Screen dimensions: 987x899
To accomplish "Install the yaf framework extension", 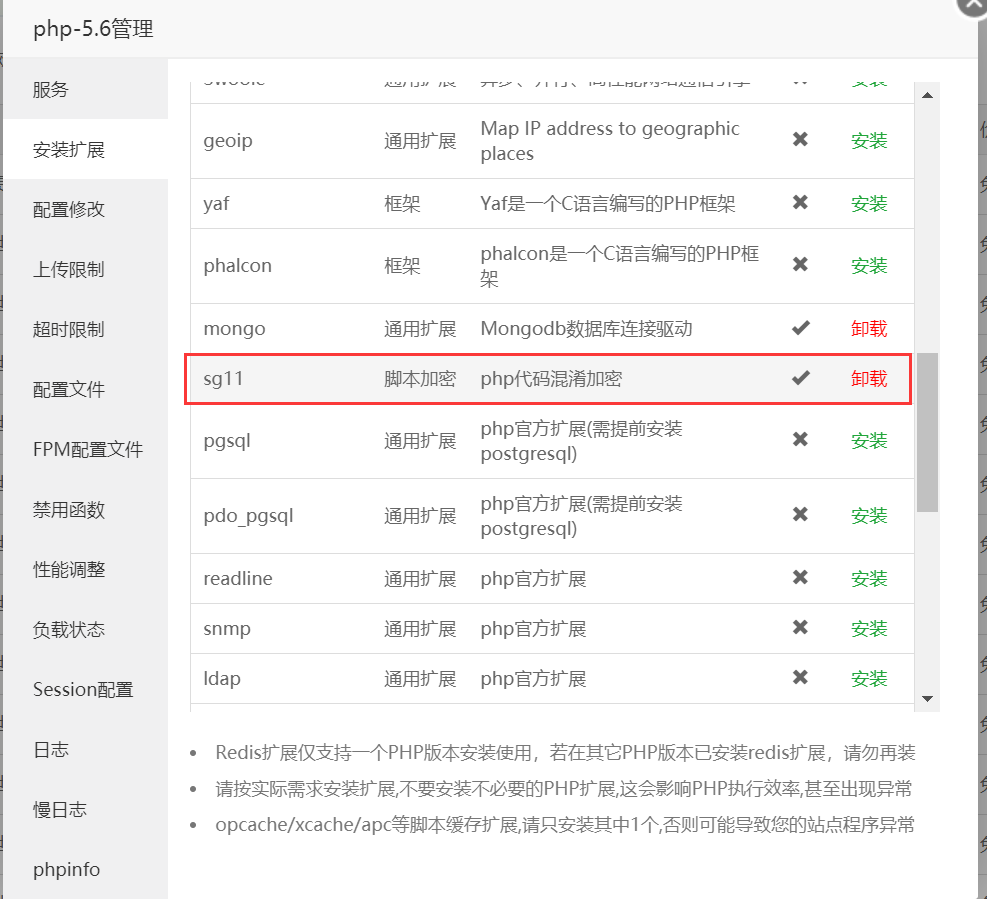I will click(x=869, y=203).
